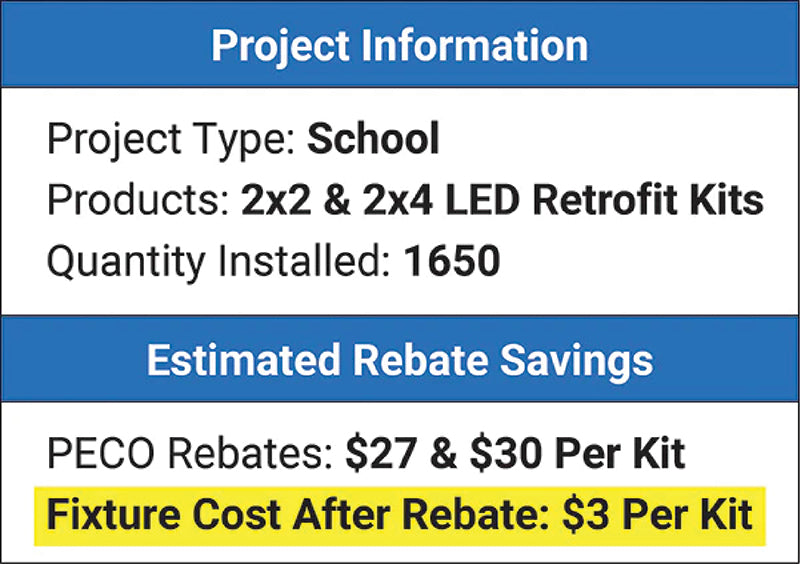Select the LED Retrofit Kits text

(605, 200)
